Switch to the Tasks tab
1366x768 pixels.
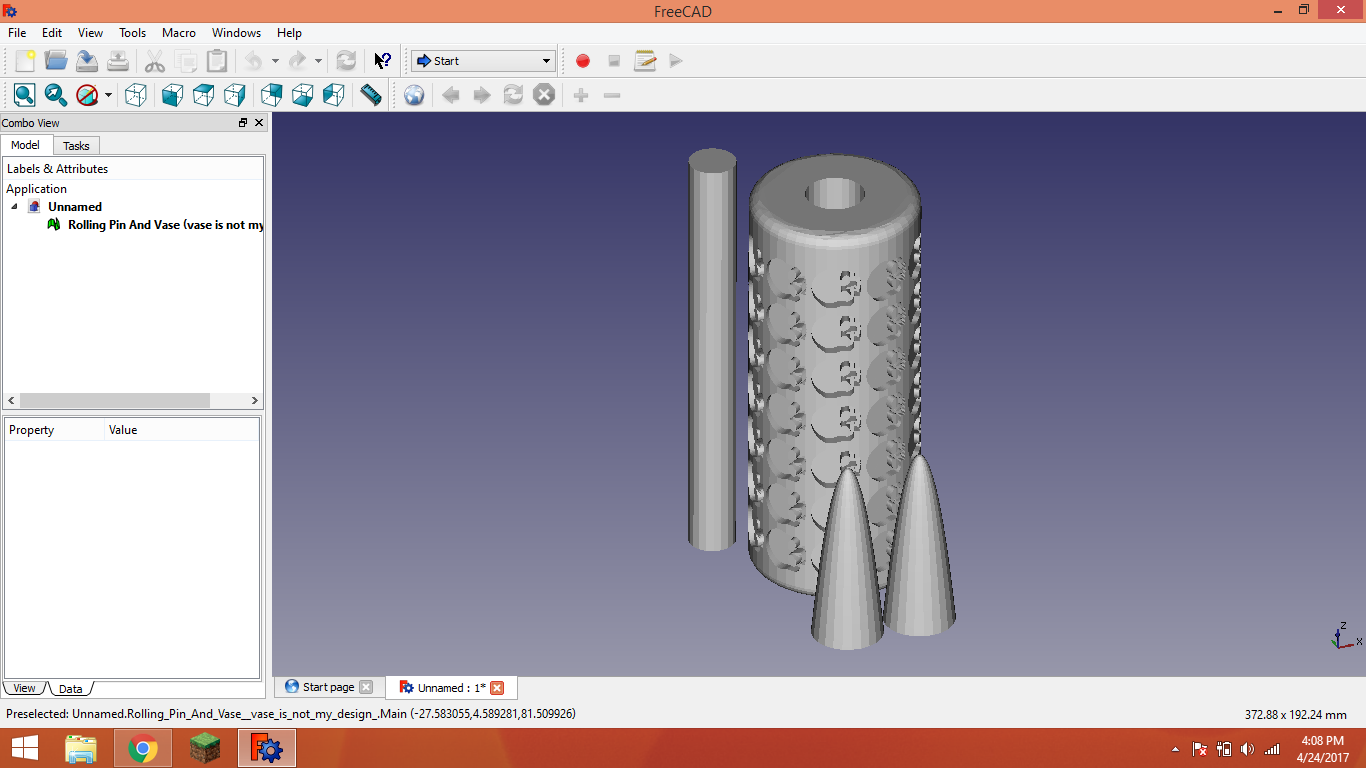pos(76,146)
